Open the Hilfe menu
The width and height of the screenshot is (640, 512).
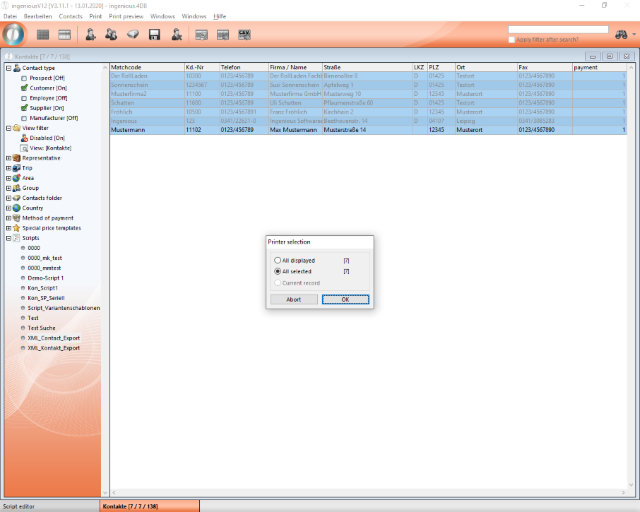click(x=220, y=16)
